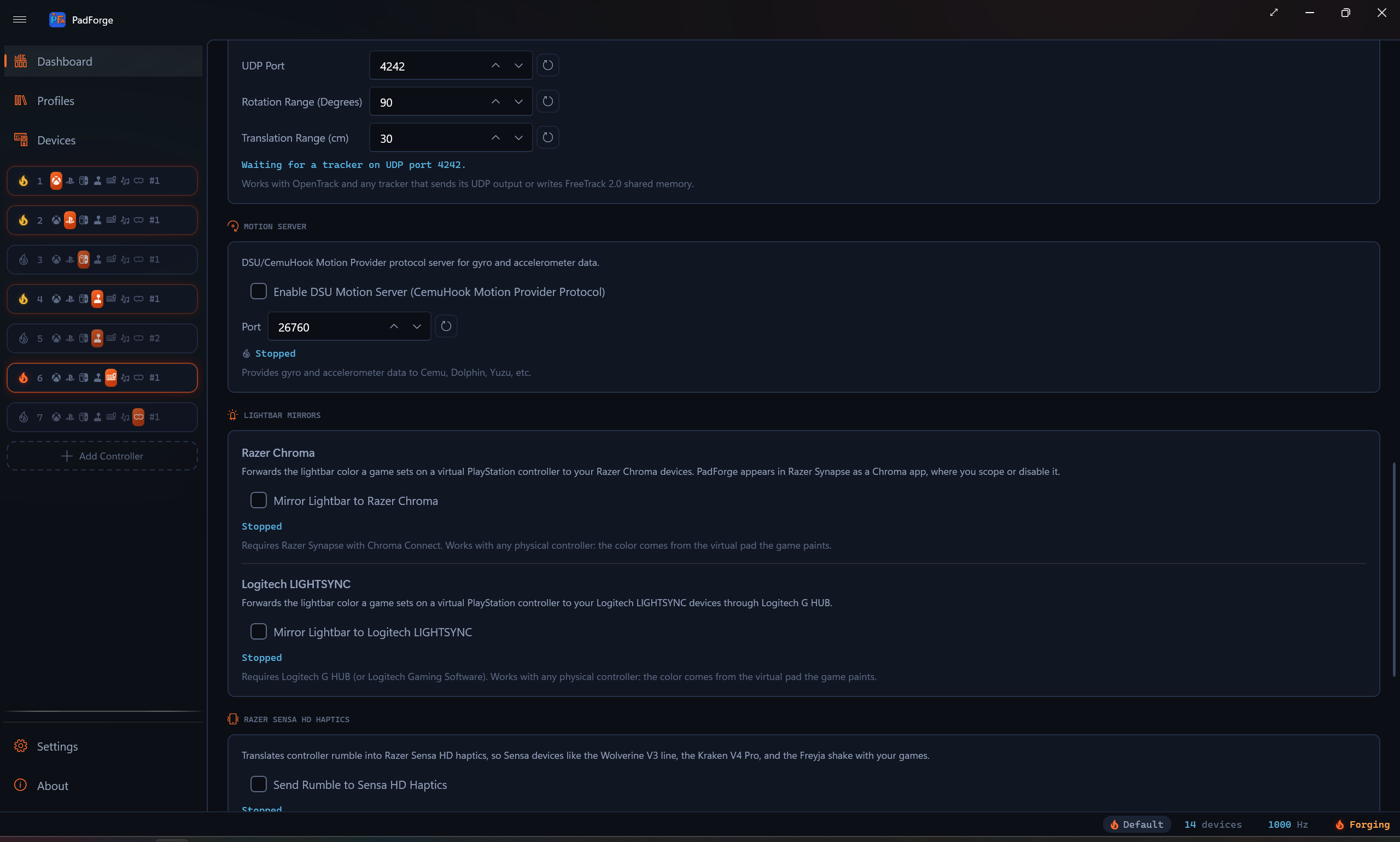Select Switch type for controller 6

tap(83, 378)
